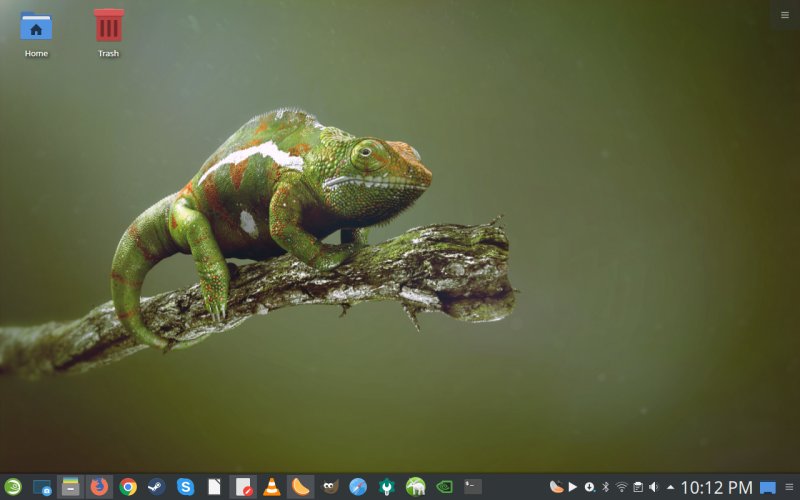Launch GIMP image editor

pyautogui.click(x=329, y=487)
